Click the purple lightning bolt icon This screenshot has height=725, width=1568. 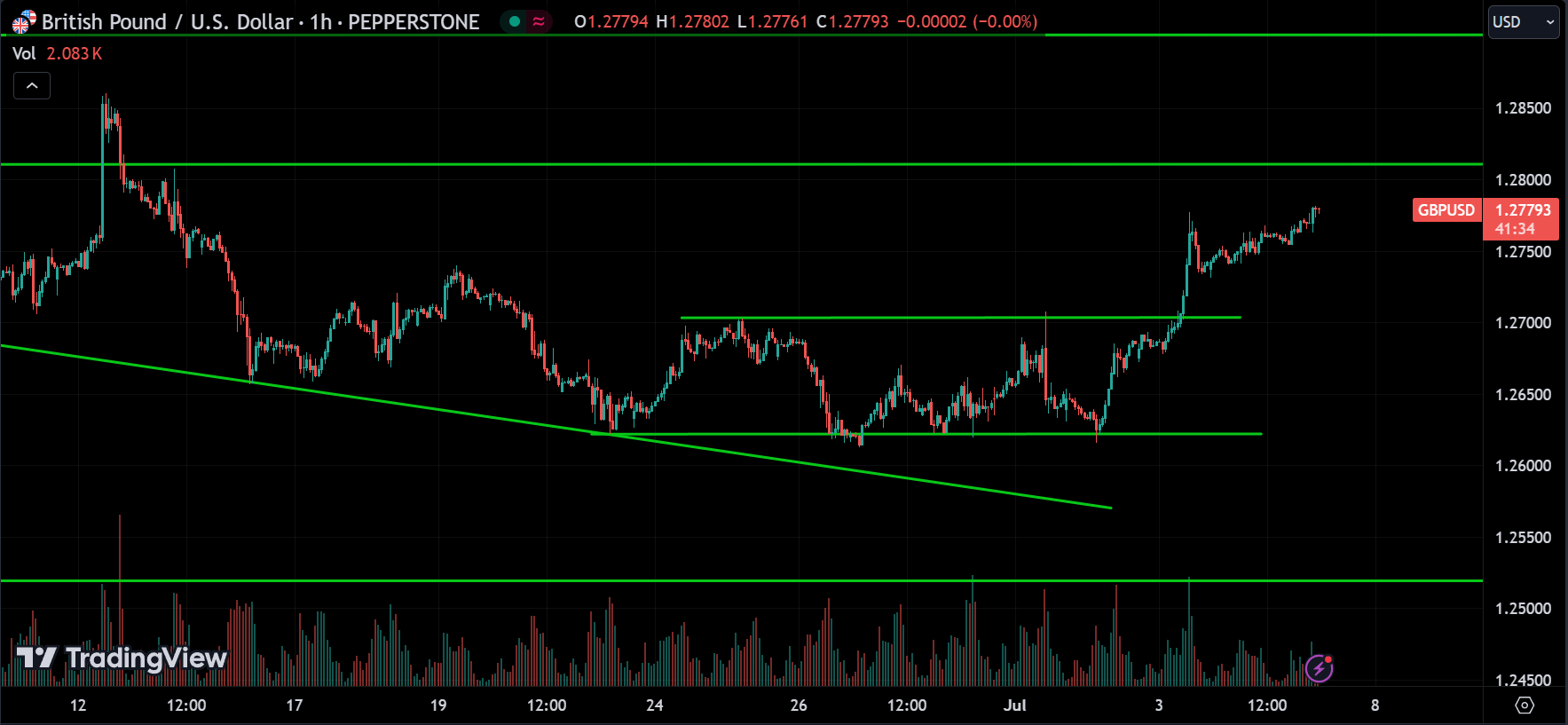(x=1320, y=667)
